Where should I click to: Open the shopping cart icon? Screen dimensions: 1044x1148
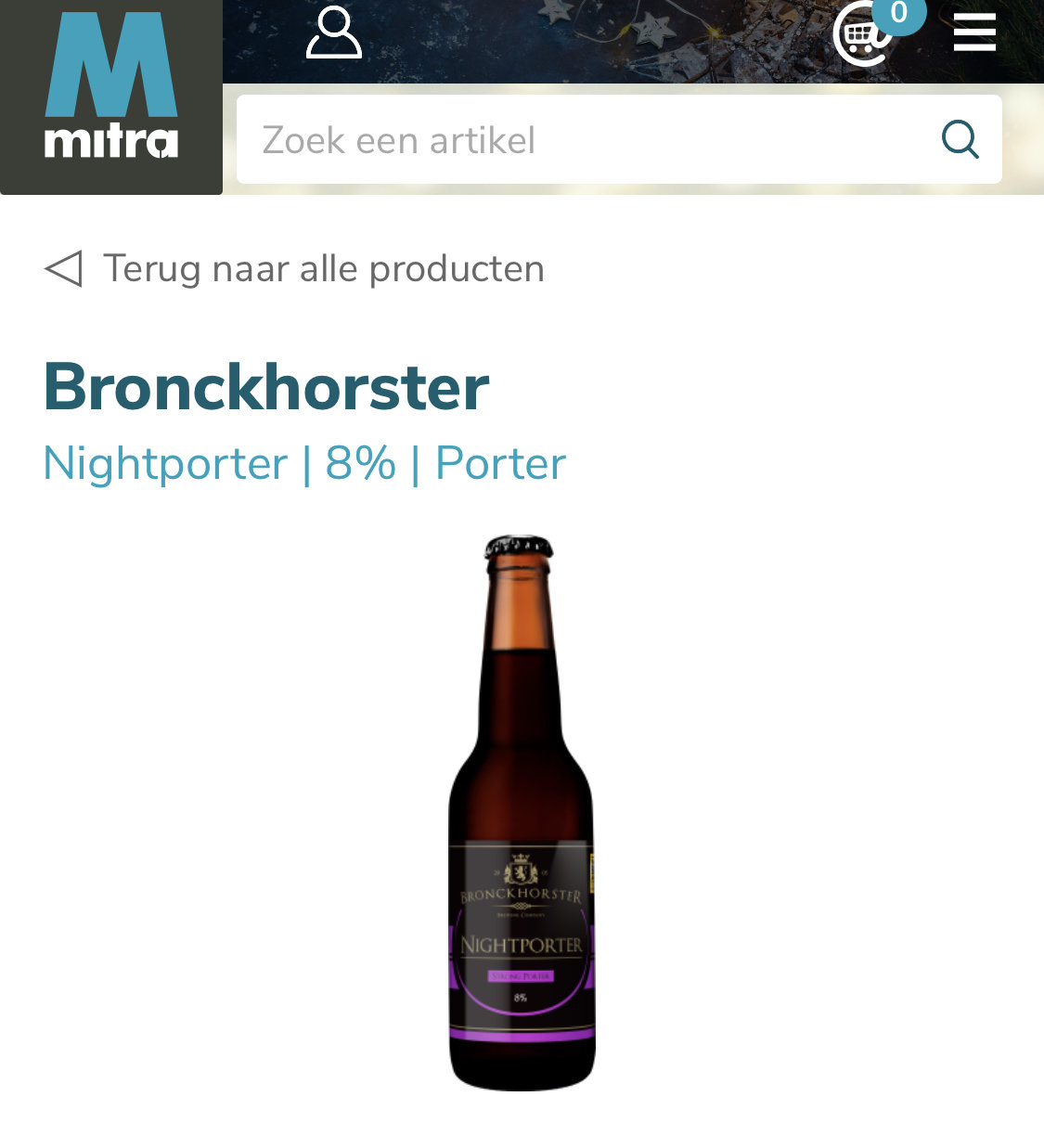(861, 37)
